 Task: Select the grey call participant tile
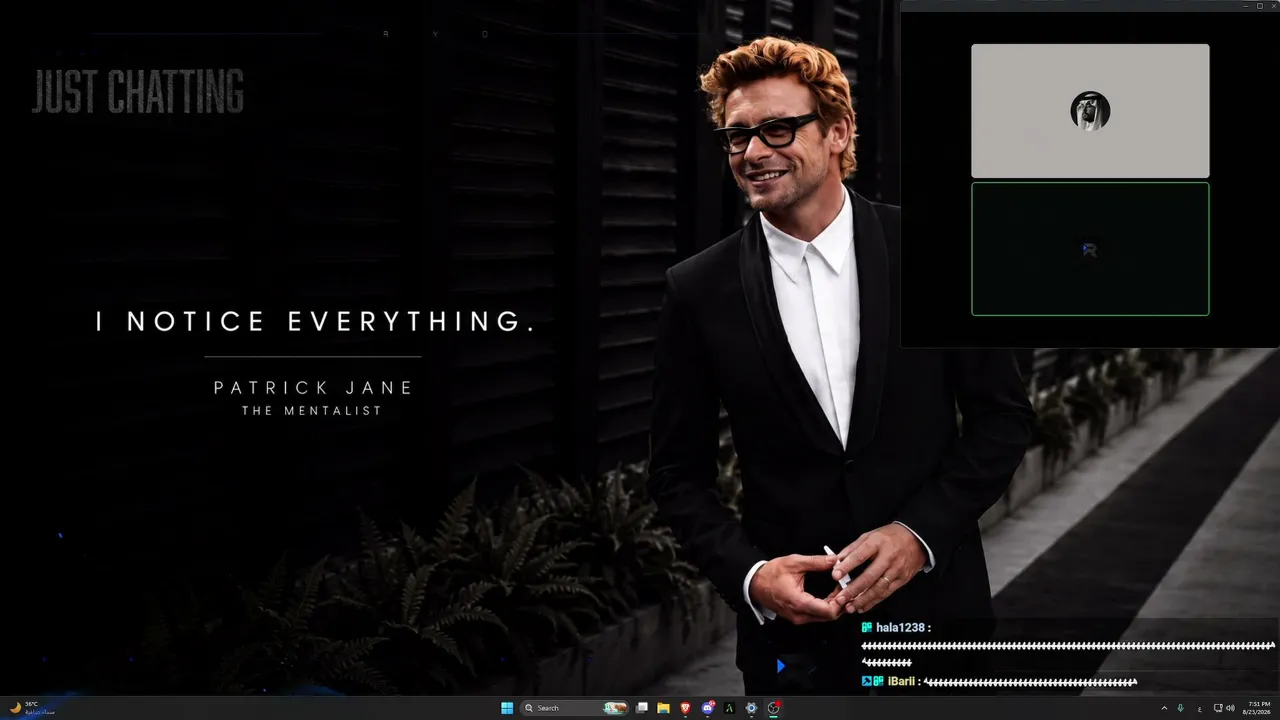point(1090,111)
